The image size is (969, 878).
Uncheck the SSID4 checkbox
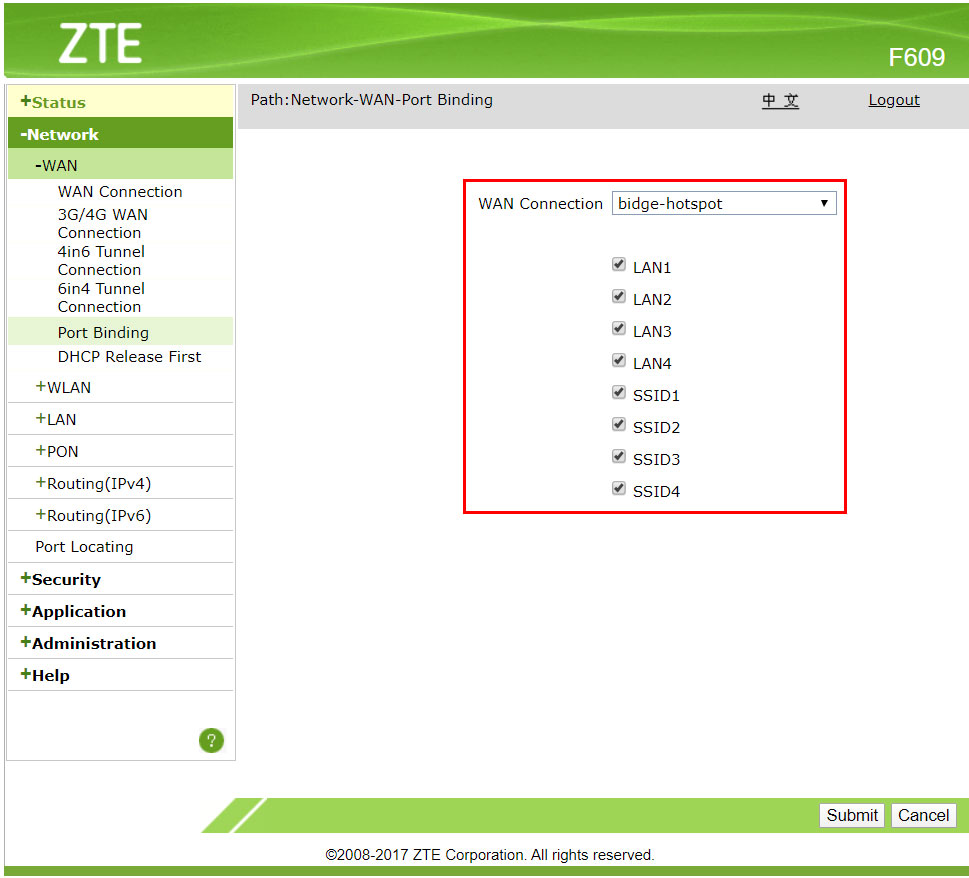click(x=619, y=489)
